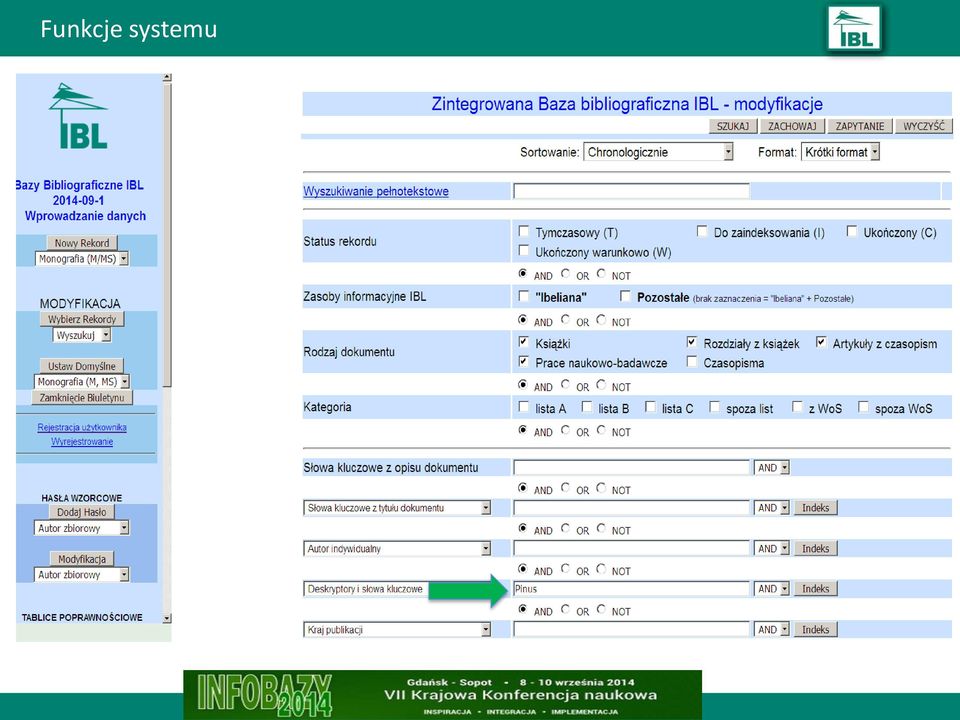960x720 pixels.
Task: Select the OR radio below the Pinus field
Action: pyautogui.click(x=565, y=609)
